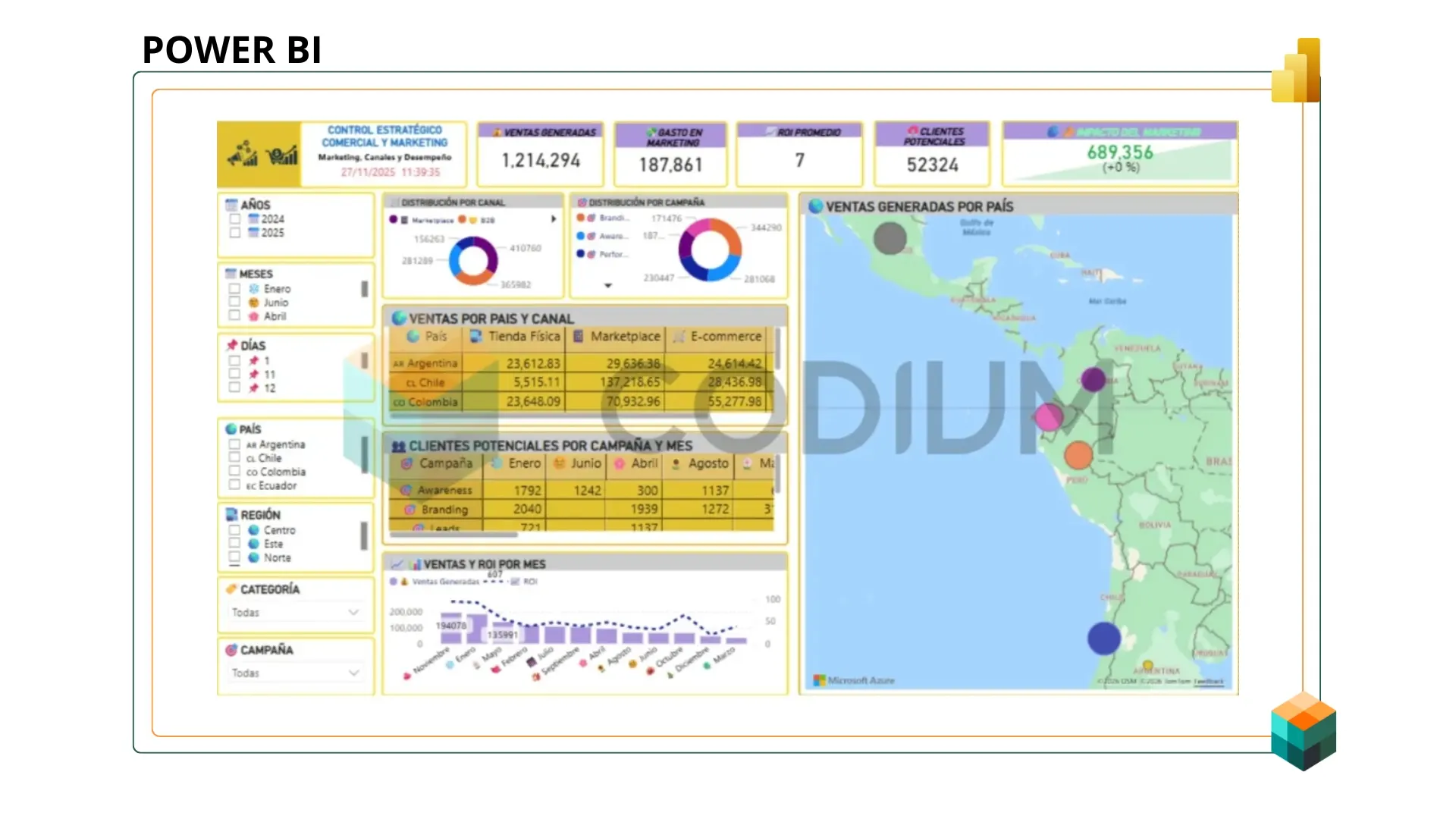The image size is (1456, 819).
Task: Click the target icon in the Awareness row
Action: 406,490
